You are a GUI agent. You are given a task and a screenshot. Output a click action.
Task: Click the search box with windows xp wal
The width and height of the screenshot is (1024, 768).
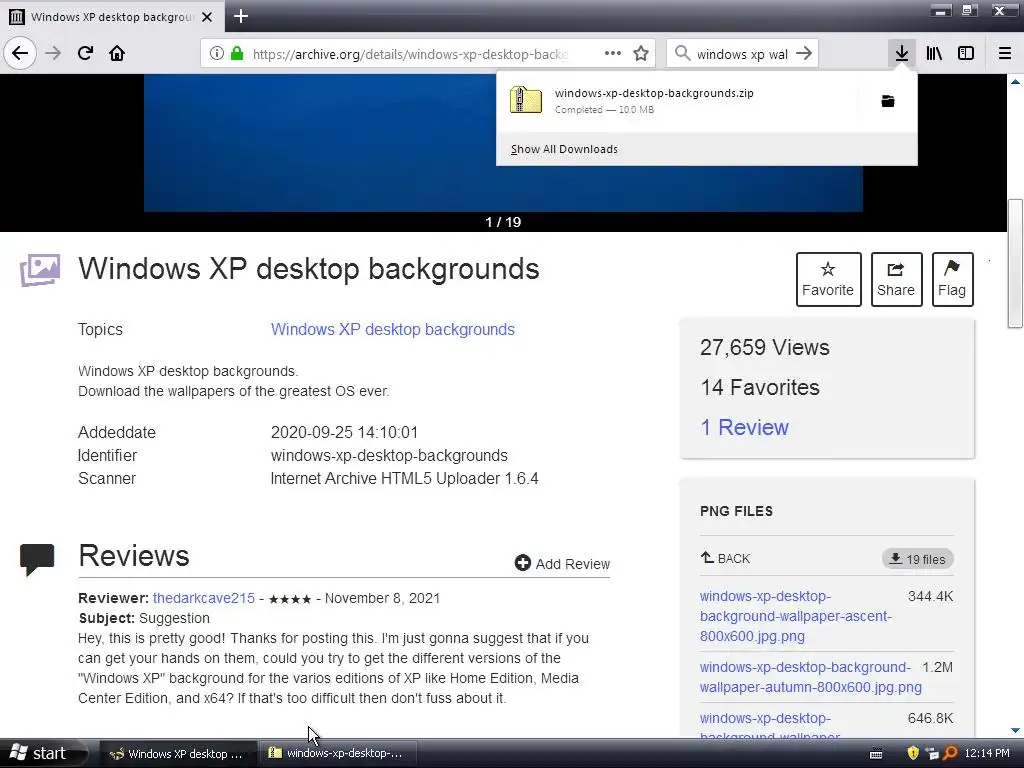pos(742,54)
